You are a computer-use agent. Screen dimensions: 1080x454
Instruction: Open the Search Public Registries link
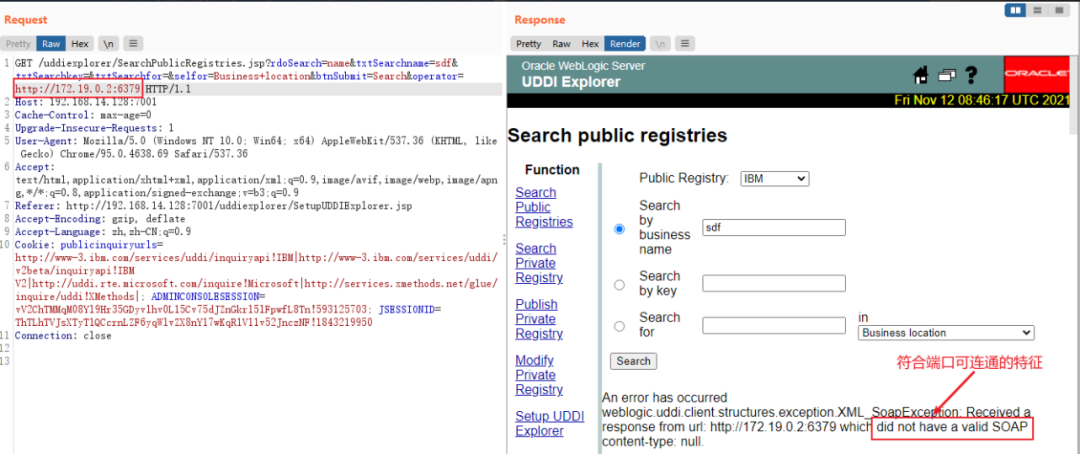(544, 207)
